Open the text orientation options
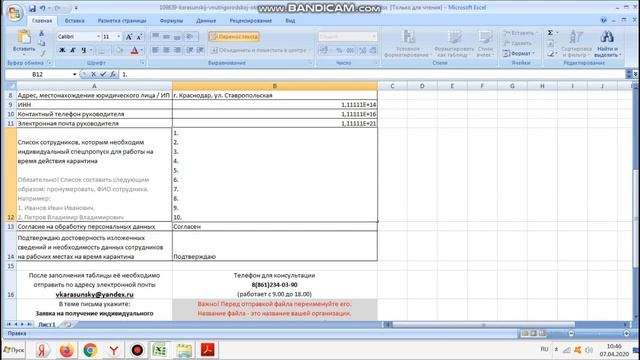The image size is (640, 360). (x=191, y=37)
